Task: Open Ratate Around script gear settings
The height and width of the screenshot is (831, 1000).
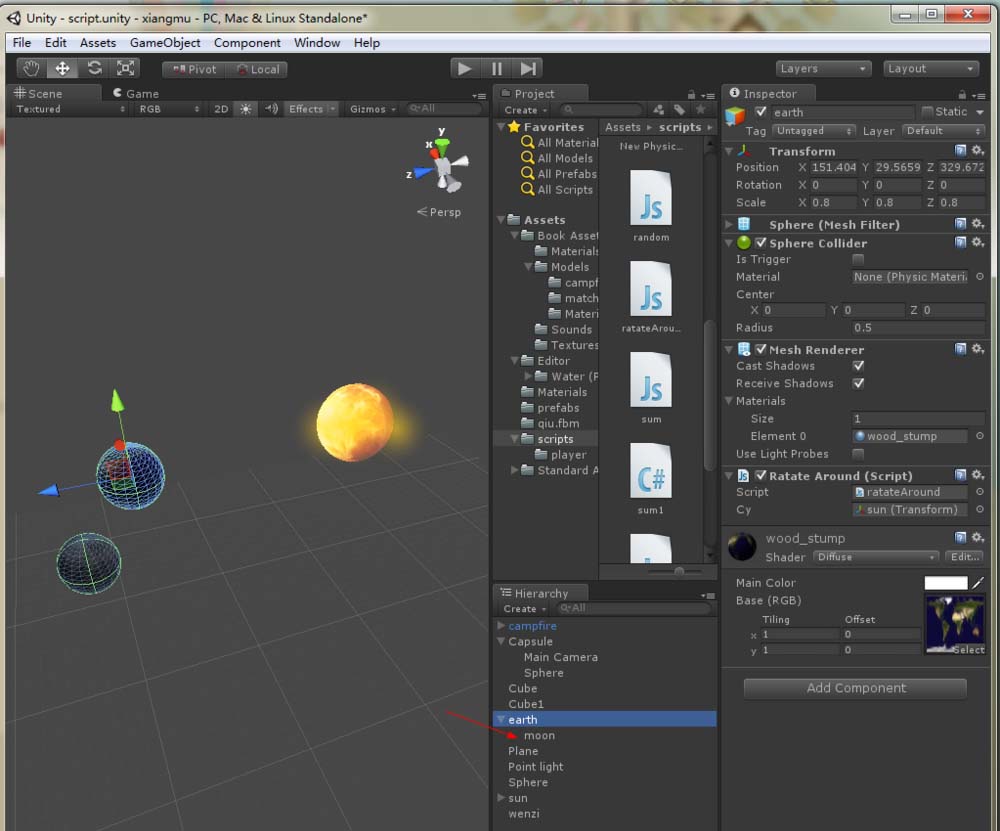Action: click(x=978, y=476)
